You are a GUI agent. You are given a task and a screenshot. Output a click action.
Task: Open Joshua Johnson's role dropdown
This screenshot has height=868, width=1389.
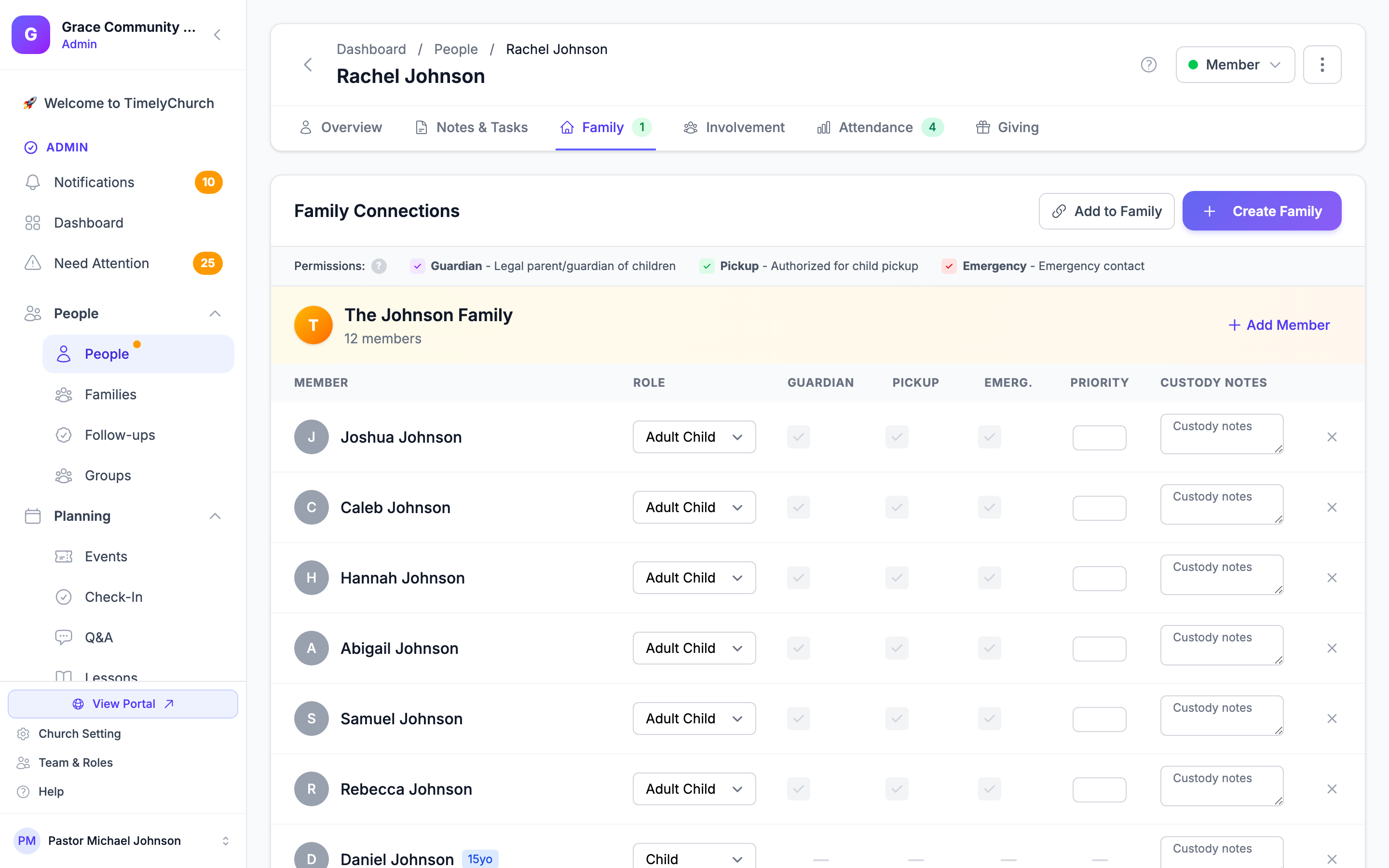[x=694, y=437]
